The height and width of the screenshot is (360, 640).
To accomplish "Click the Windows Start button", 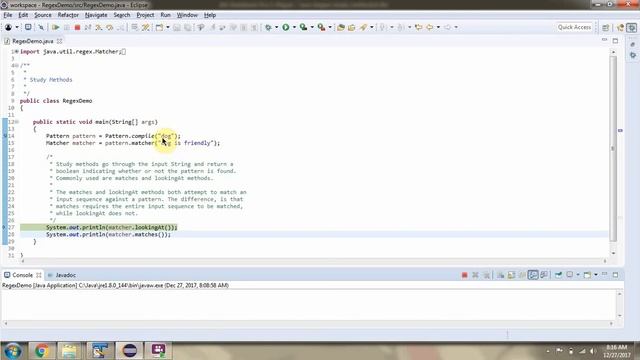I will [13, 351].
